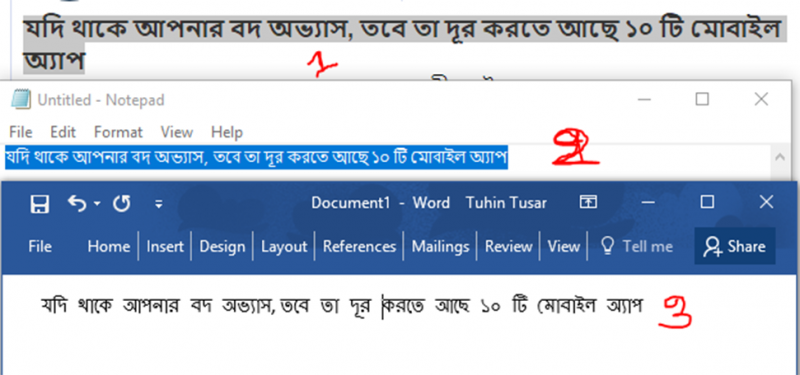Switch to the Review ribbon tab
The height and width of the screenshot is (375, 800).
[x=508, y=246]
